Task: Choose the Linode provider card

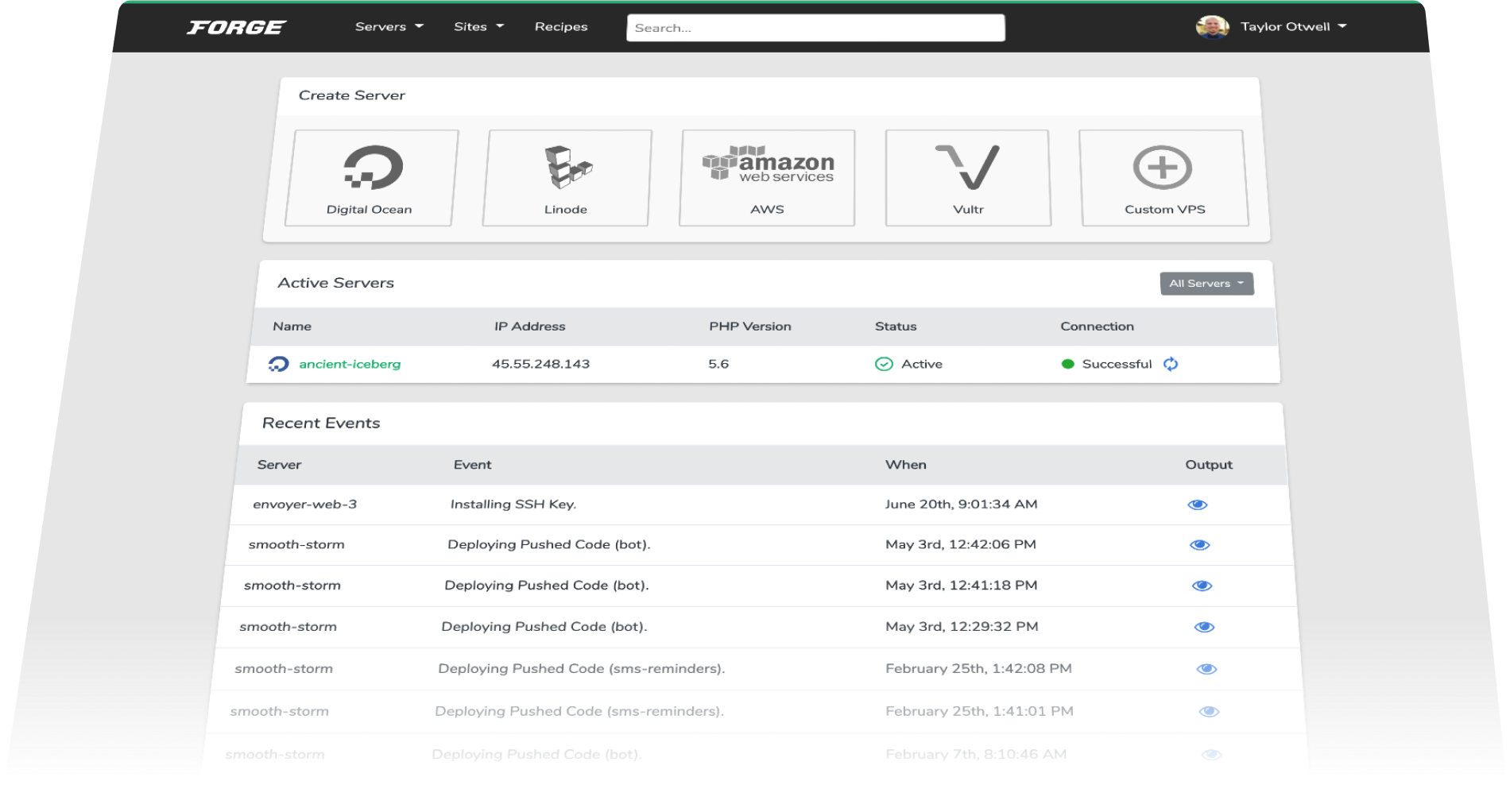Action: point(567,178)
